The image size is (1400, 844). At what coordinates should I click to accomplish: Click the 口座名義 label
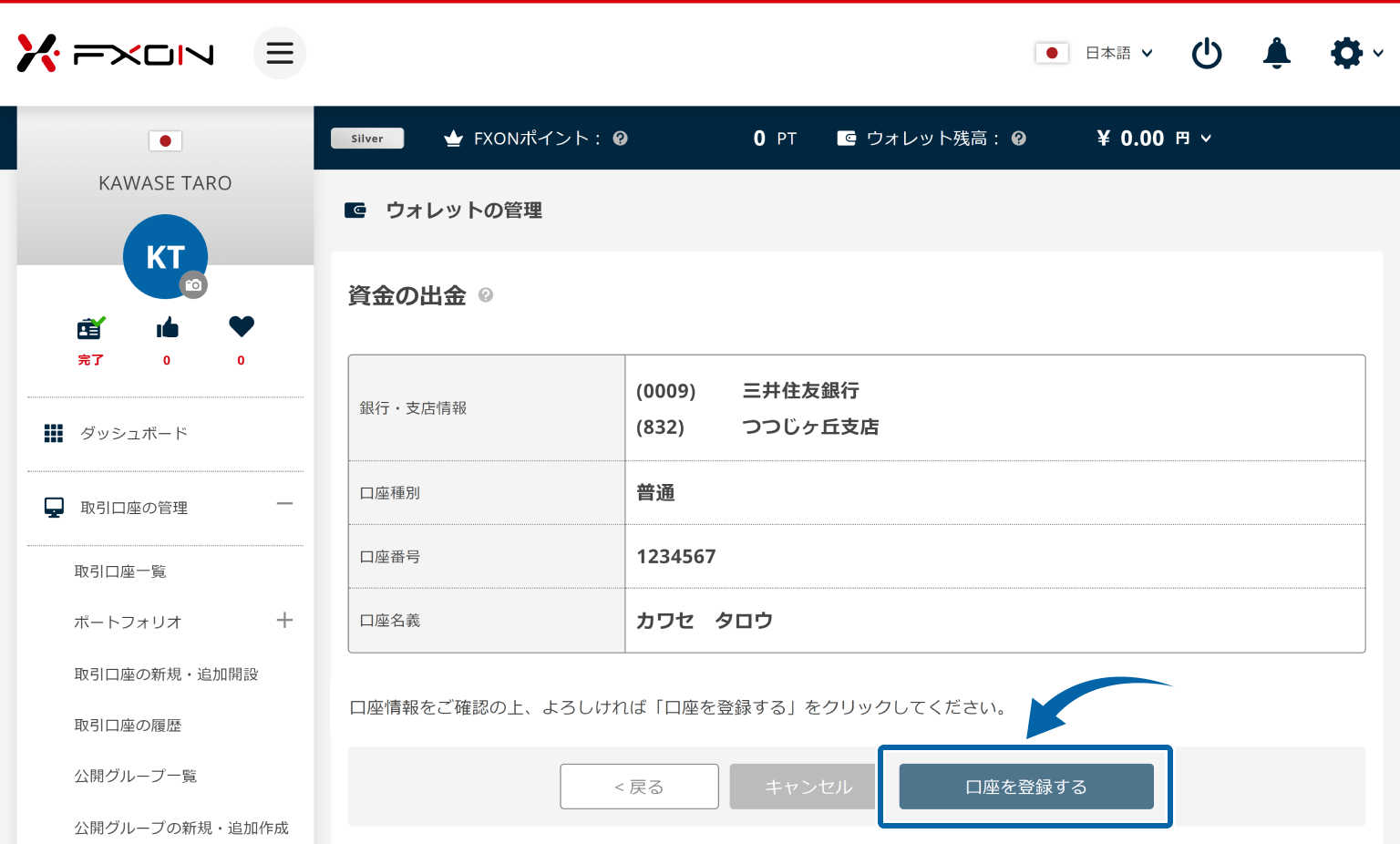[x=390, y=621]
